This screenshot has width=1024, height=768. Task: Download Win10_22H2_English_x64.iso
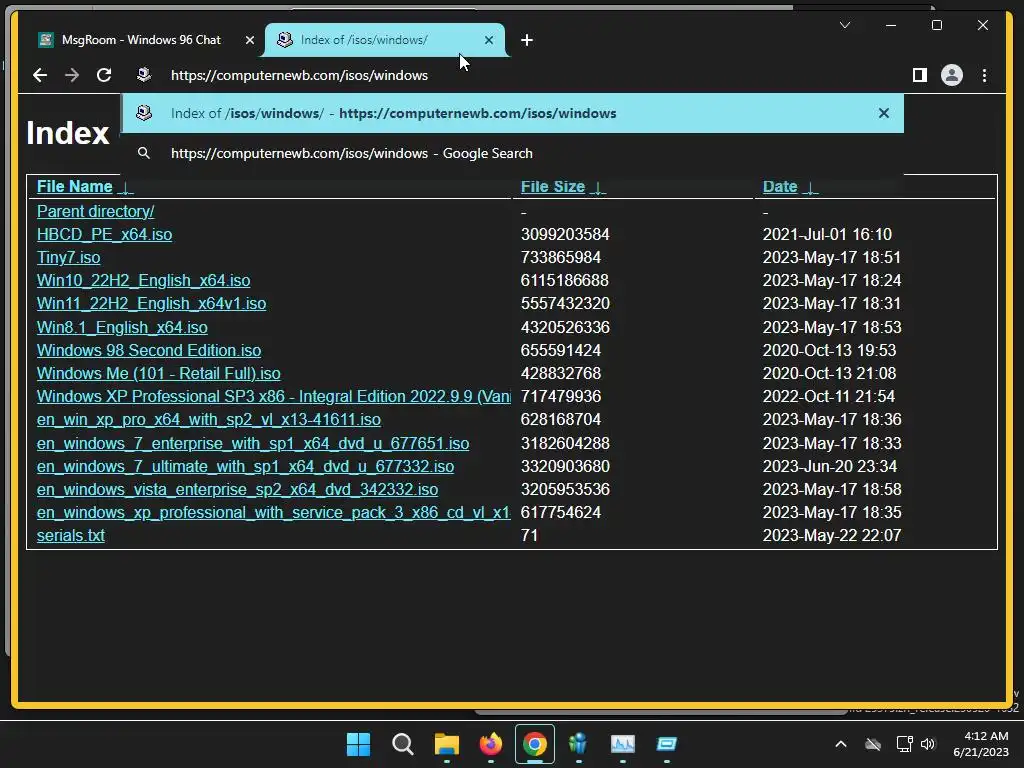[144, 281]
